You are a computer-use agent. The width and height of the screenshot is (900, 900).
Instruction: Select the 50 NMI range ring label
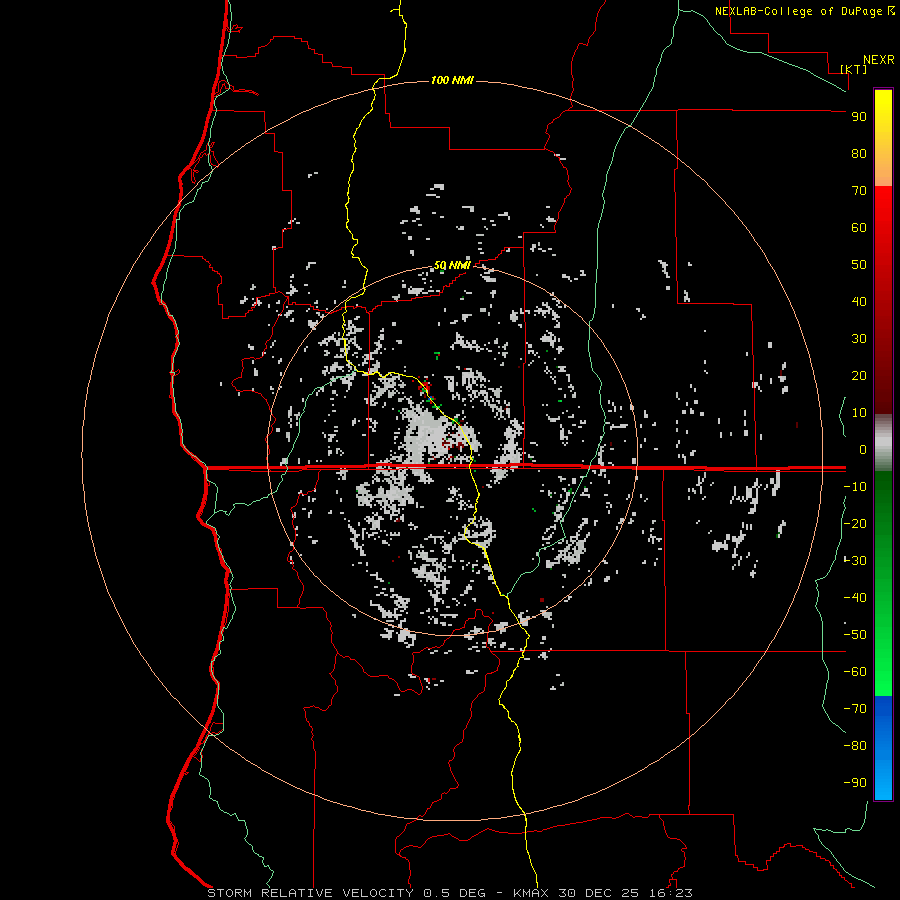coord(452,265)
